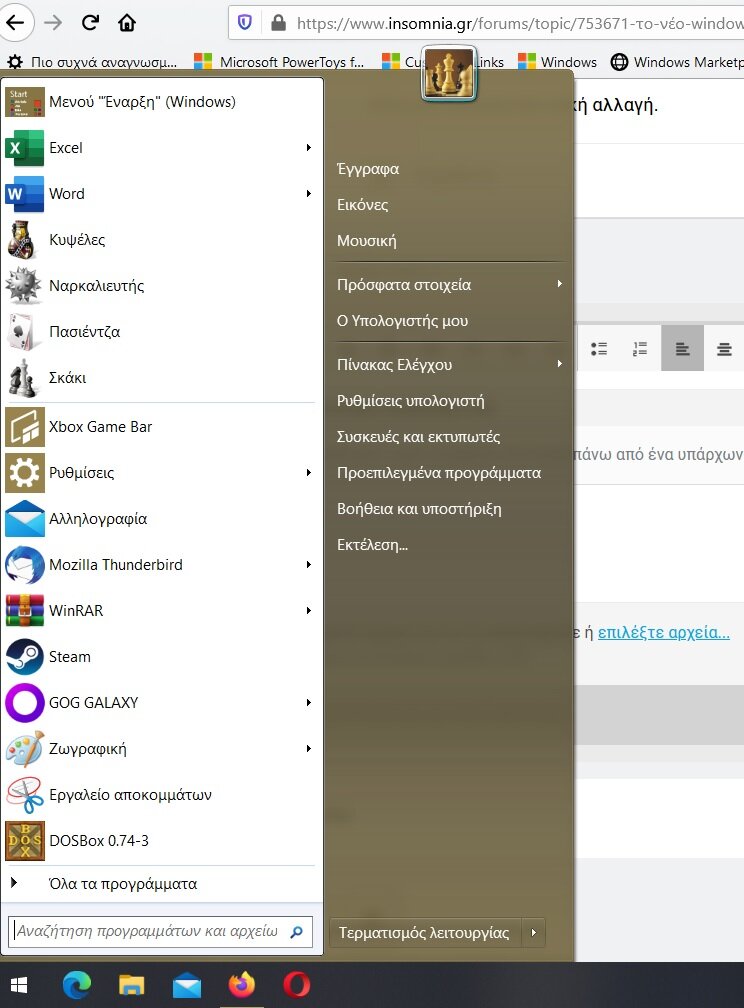The height and width of the screenshot is (1008, 744).
Task: Expand the Πίνακας Ελέγχου submenu arrow
Action: pos(559,363)
